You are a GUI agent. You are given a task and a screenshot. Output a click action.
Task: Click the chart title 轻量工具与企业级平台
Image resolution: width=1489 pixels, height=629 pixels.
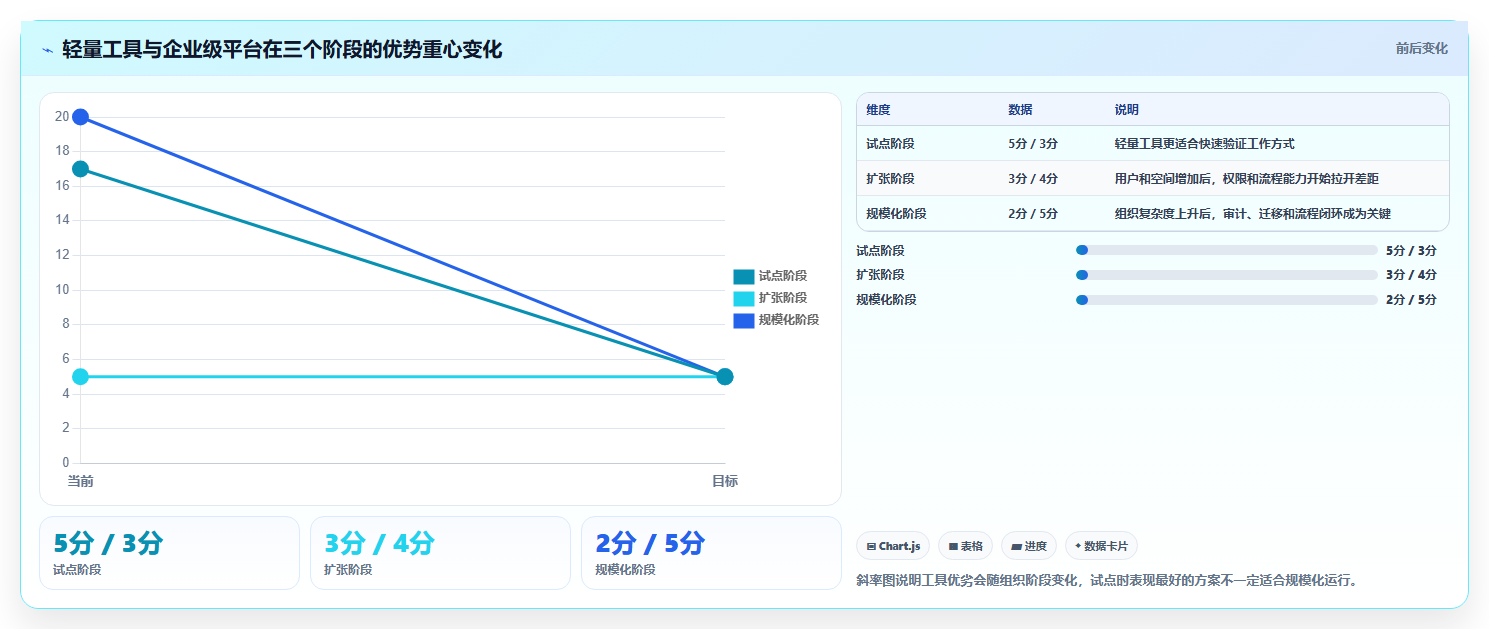(x=282, y=49)
